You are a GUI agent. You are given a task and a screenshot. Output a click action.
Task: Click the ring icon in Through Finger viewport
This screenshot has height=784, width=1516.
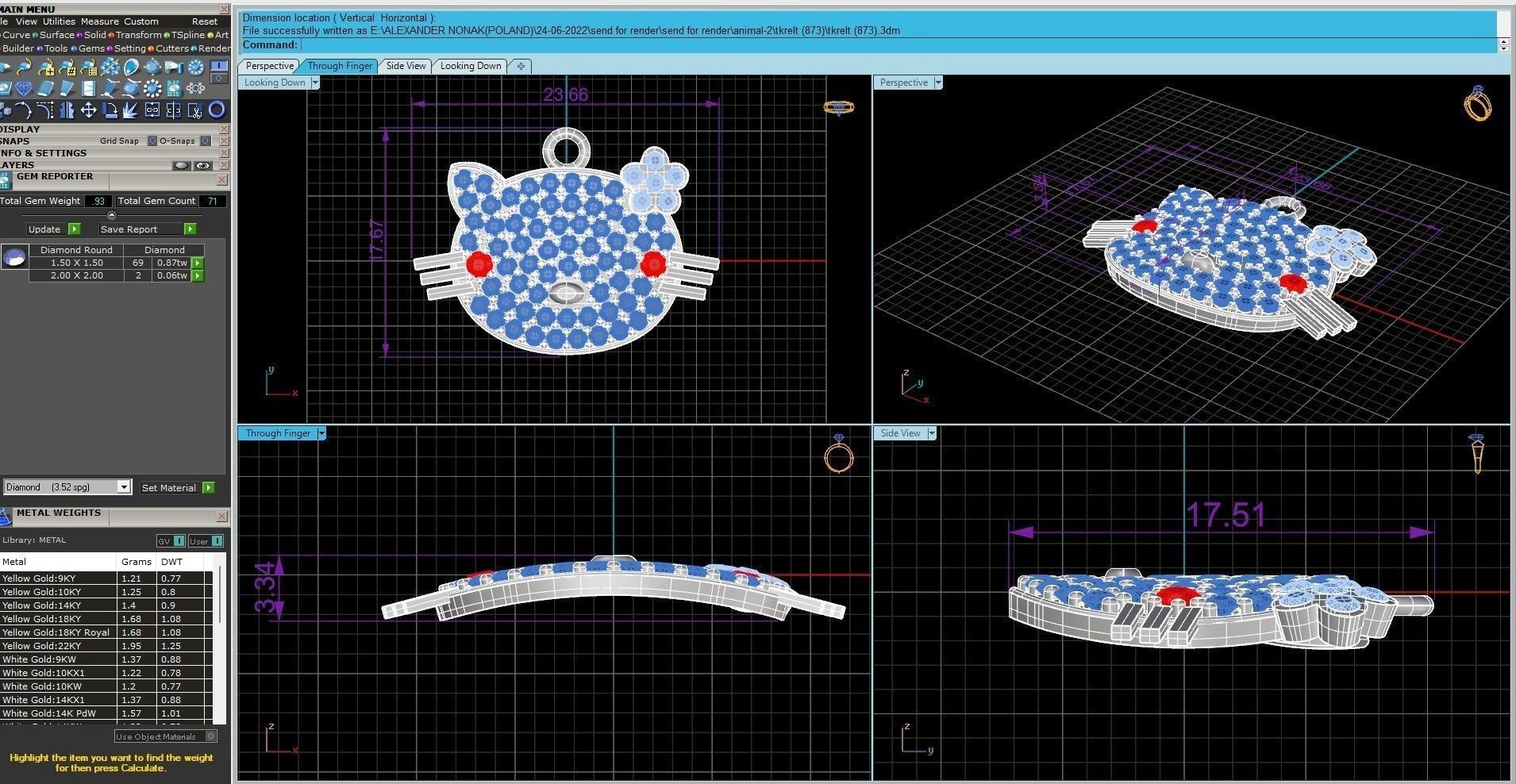[x=839, y=454]
